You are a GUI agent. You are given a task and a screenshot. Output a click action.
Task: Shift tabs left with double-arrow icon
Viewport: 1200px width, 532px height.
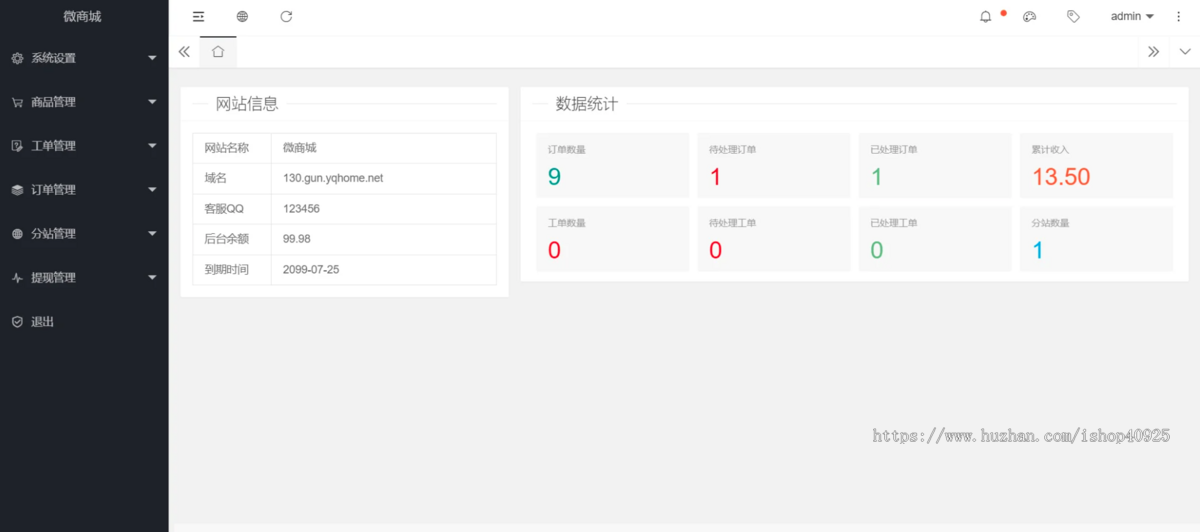(184, 52)
